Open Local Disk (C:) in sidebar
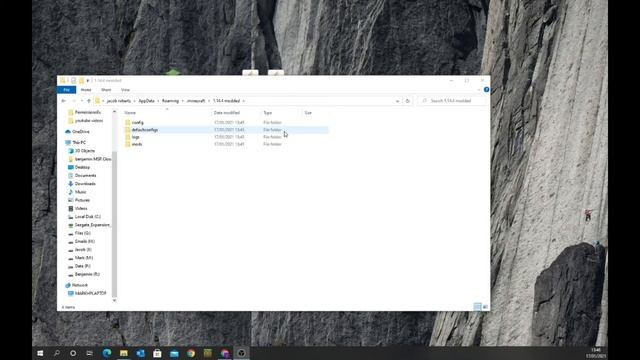 pos(84,217)
